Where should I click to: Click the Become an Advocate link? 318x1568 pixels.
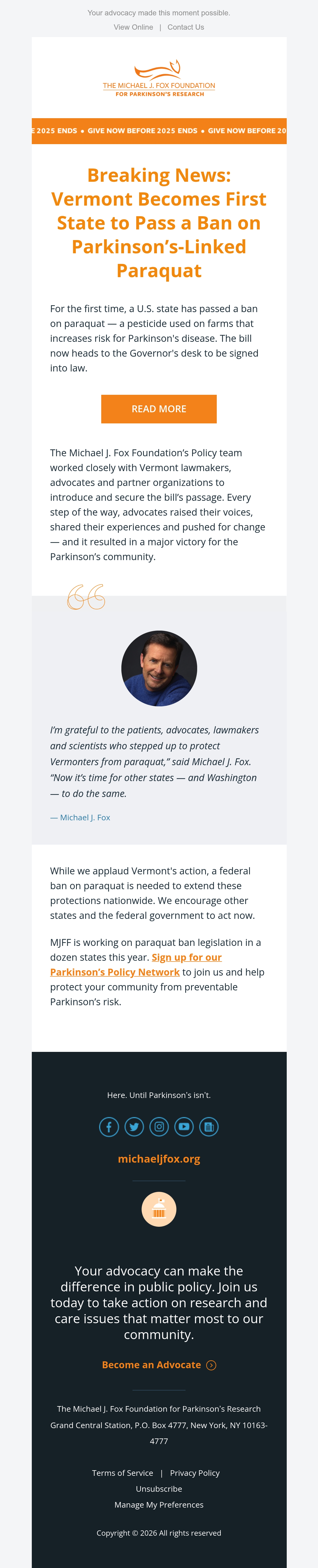coord(152,1365)
